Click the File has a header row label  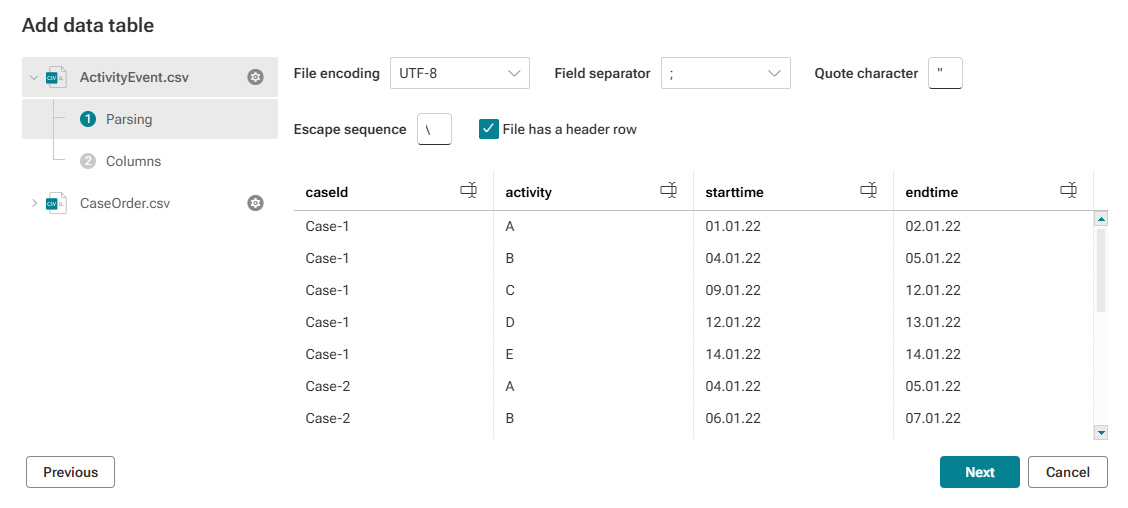pos(570,130)
